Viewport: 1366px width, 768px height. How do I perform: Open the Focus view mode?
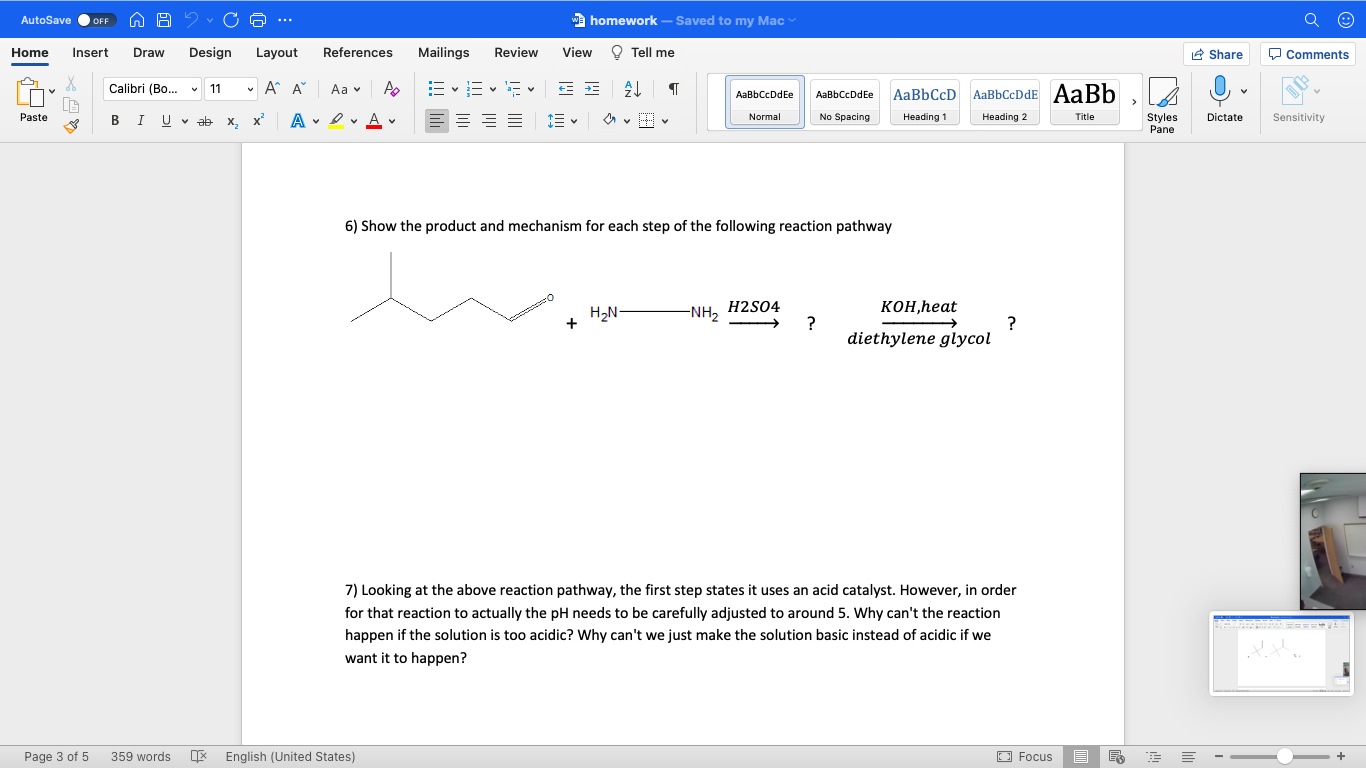tap(1025, 757)
